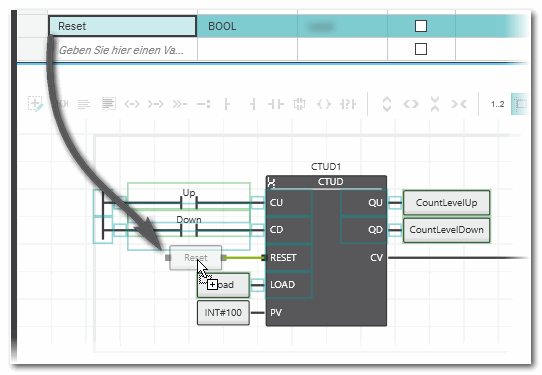Click the insert contact toolbar icon

[x=275, y=104]
